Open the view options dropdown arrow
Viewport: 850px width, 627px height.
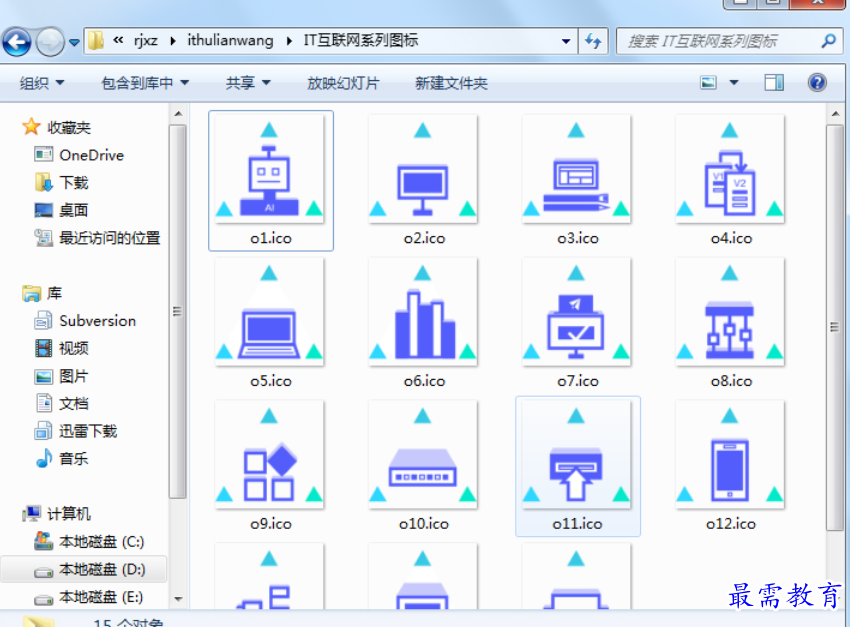733,83
